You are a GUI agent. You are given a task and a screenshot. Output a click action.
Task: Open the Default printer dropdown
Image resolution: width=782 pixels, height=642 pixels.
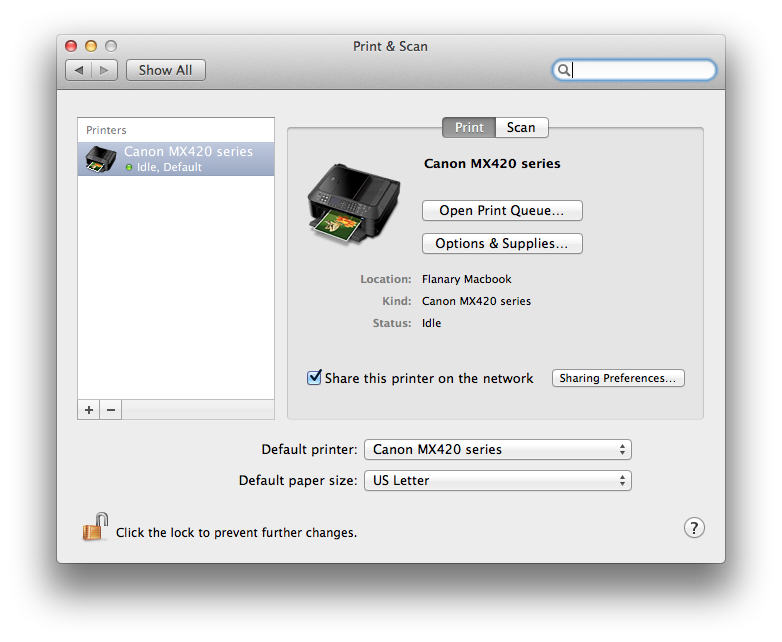pos(498,449)
